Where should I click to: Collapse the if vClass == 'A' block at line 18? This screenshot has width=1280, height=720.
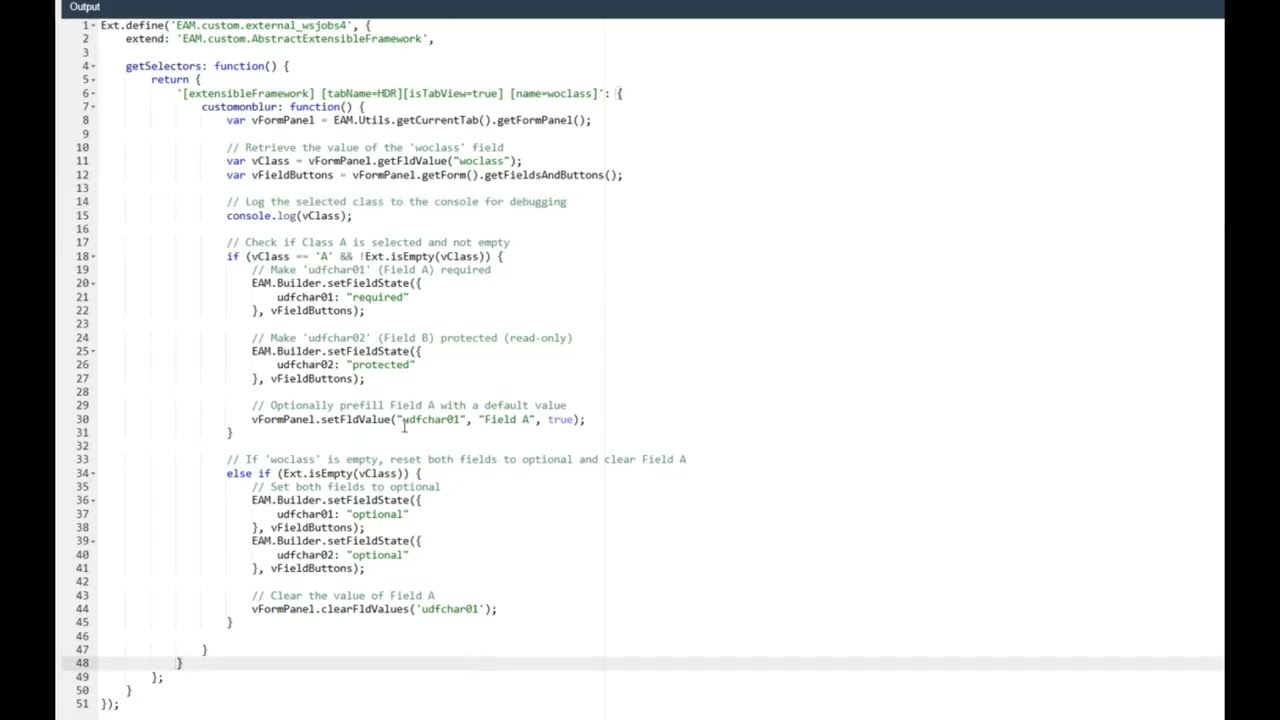[94, 256]
